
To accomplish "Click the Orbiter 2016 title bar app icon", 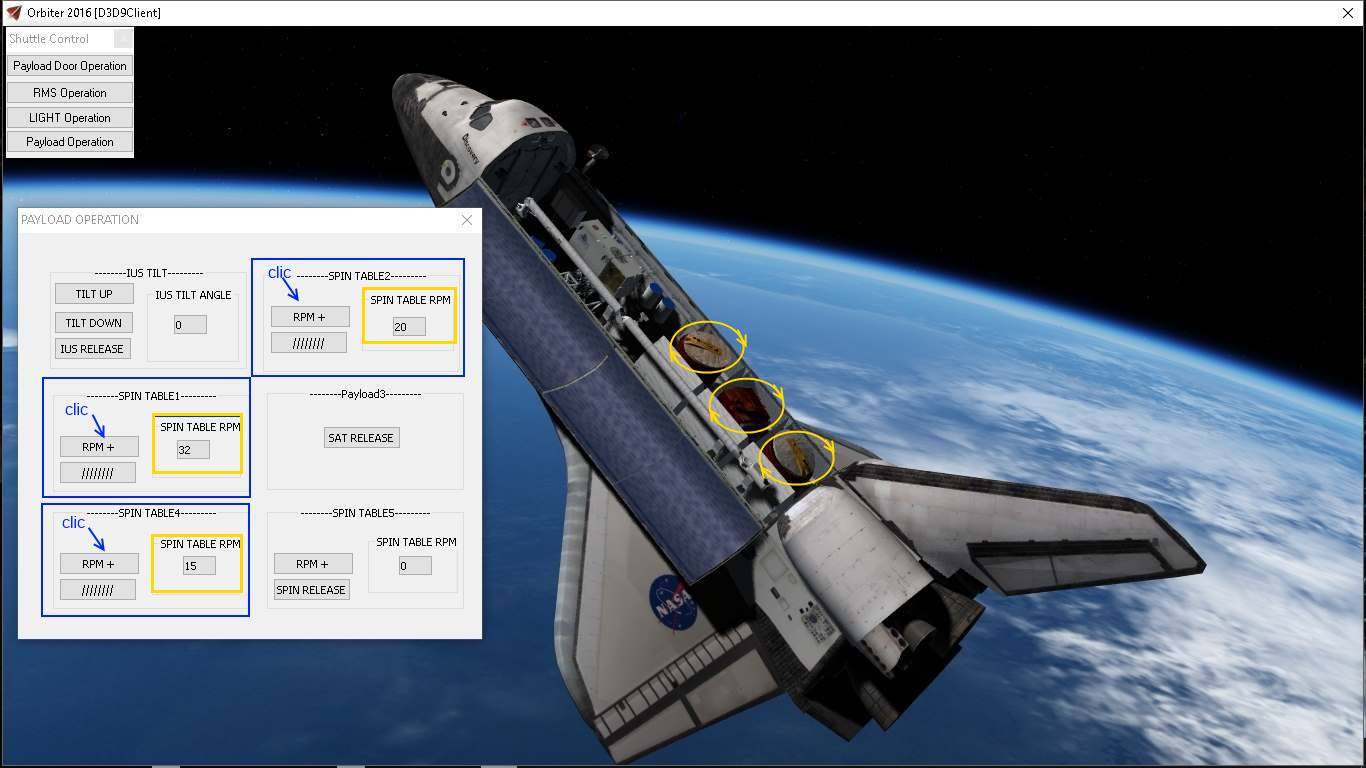I will [14, 13].
